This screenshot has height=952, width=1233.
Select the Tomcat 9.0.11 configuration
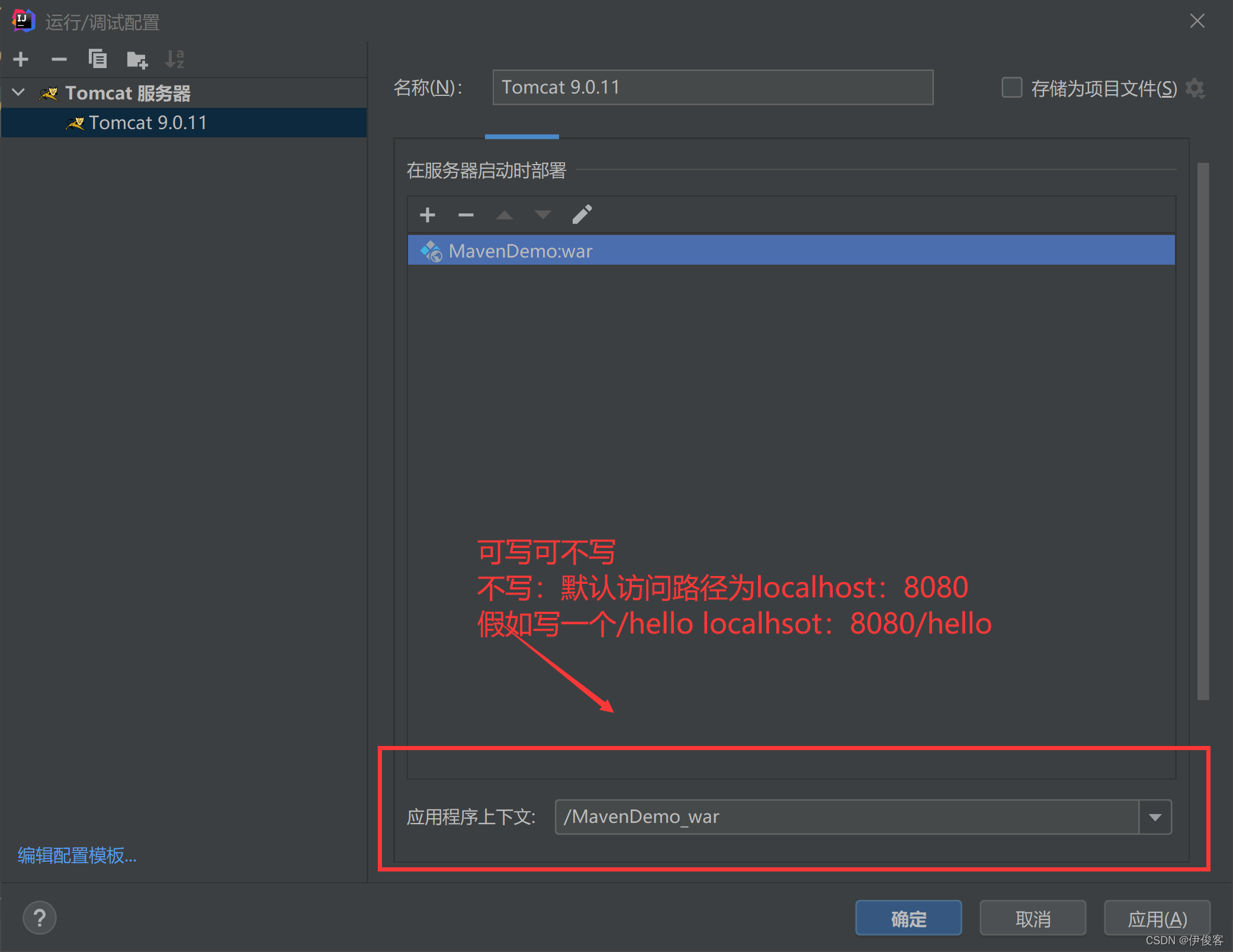184,123
